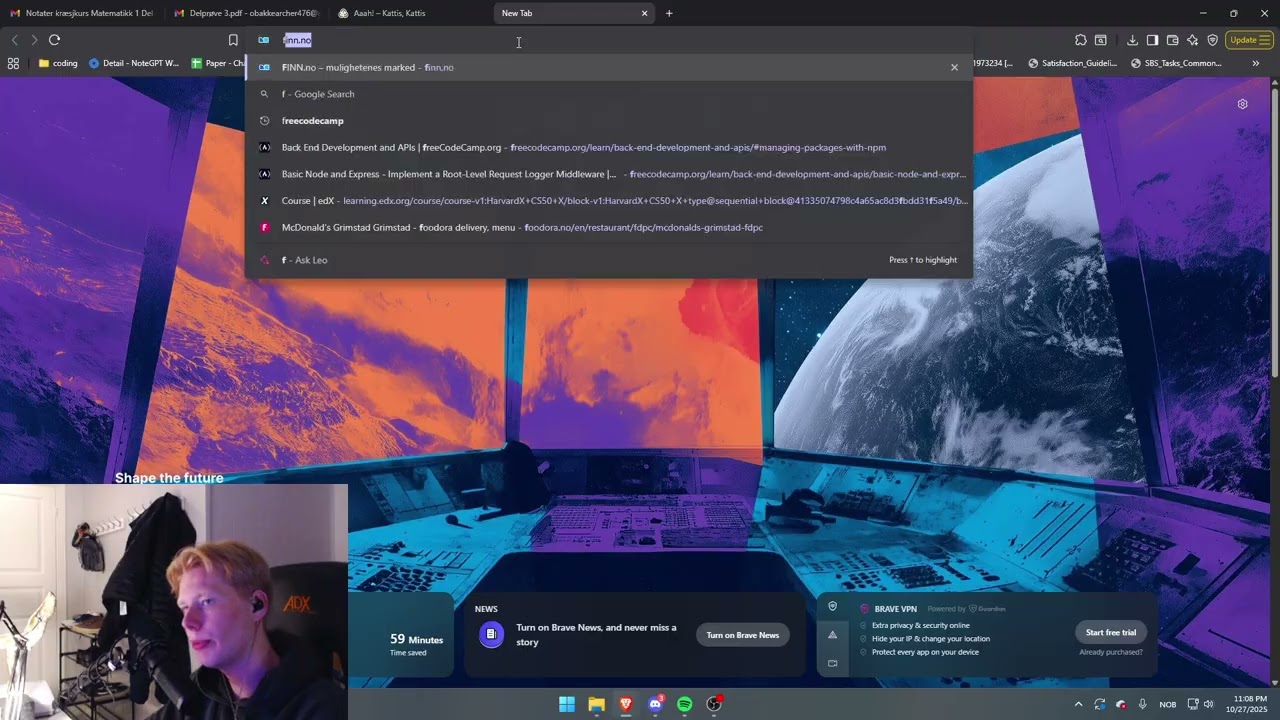The width and height of the screenshot is (1280, 720).
Task: Open OBS Studio from the taskbar
Action: pyautogui.click(x=714, y=704)
